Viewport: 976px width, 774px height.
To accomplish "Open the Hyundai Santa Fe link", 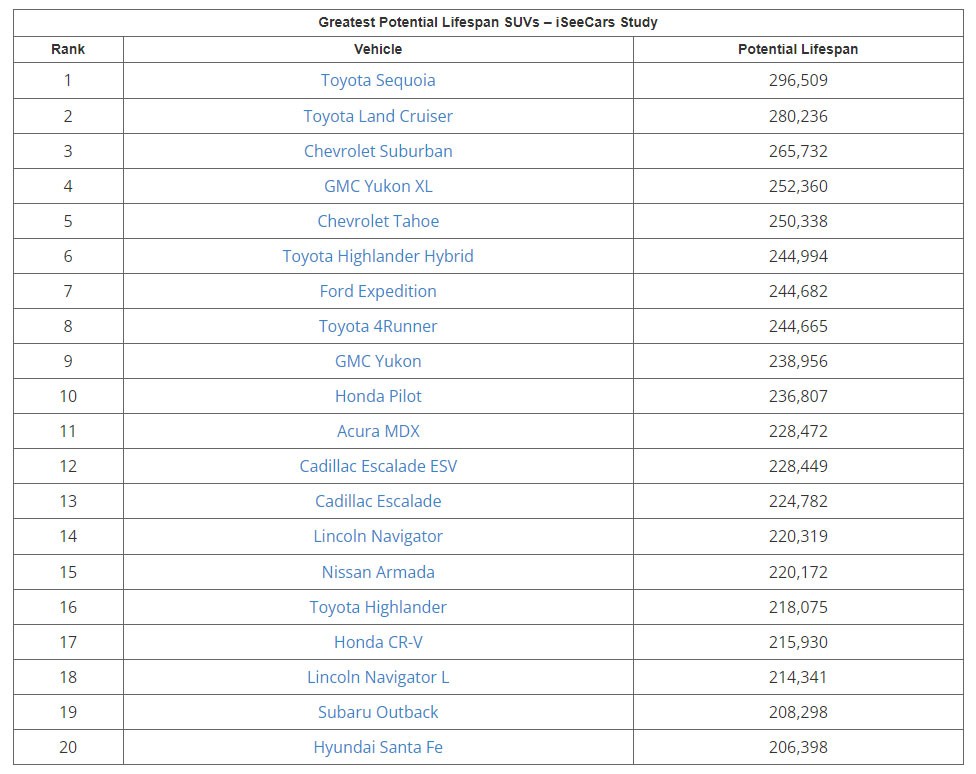I will 378,747.
